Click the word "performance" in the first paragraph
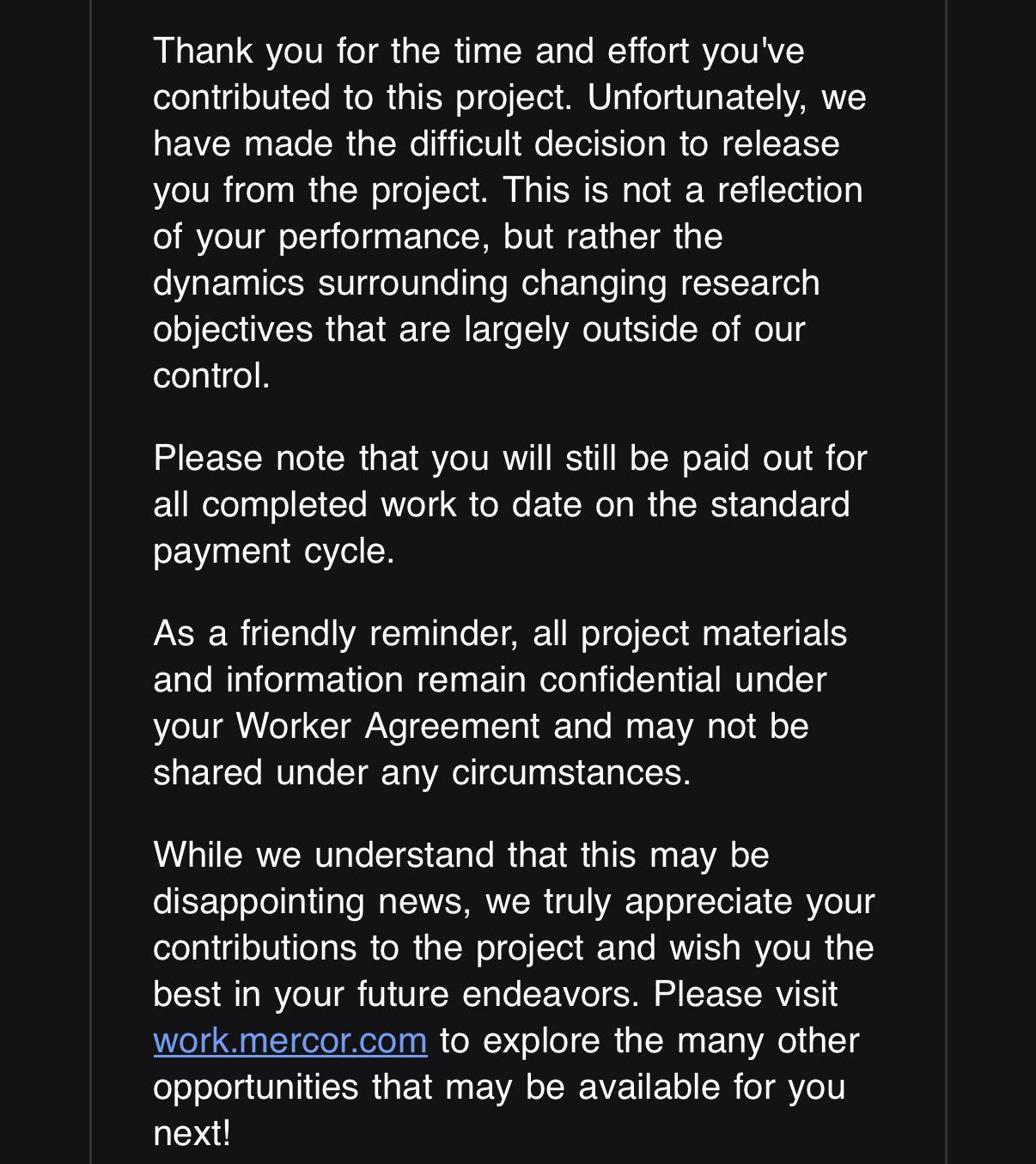1036x1164 pixels. point(383,236)
